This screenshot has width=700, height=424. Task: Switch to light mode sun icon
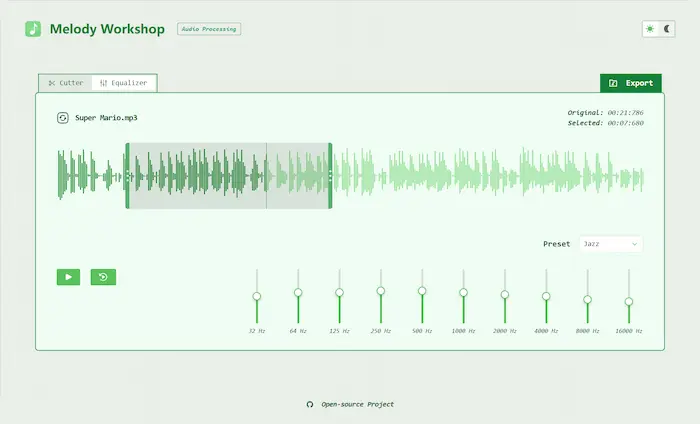click(x=651, y=29)
